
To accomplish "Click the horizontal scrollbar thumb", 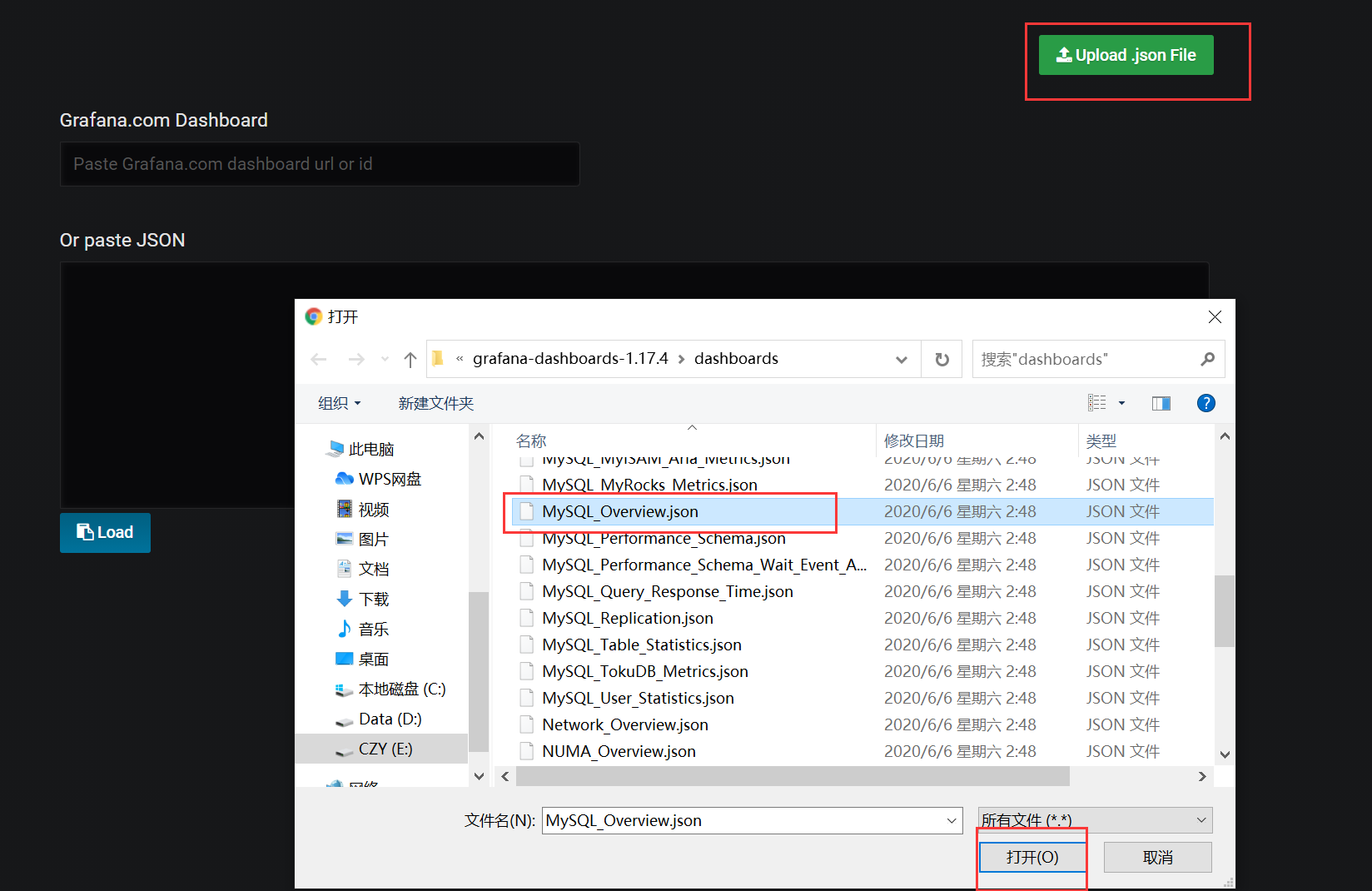I will pos(793,776).
